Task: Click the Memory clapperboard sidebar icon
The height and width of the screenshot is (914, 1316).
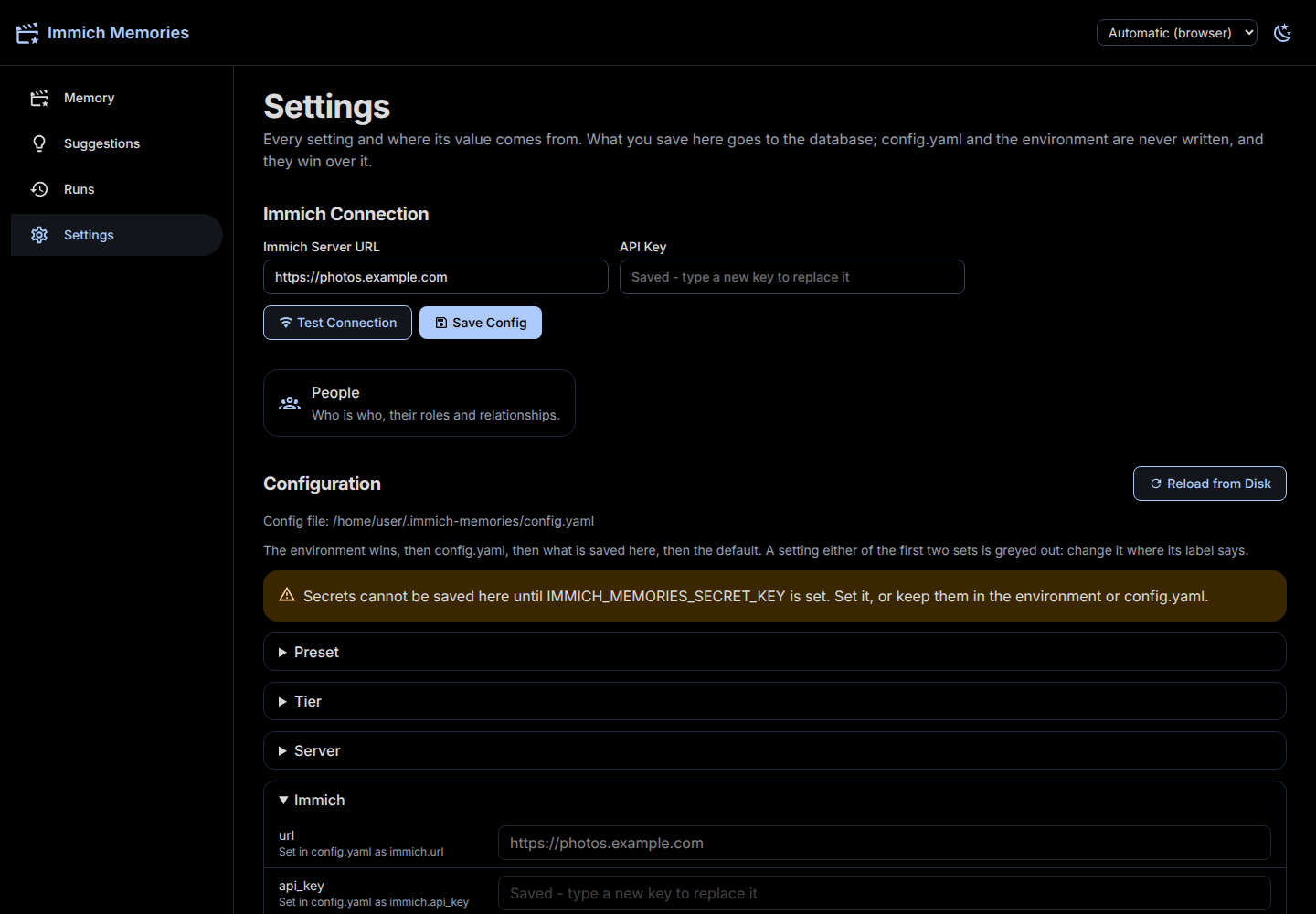Action: click(x=39, y=98)
